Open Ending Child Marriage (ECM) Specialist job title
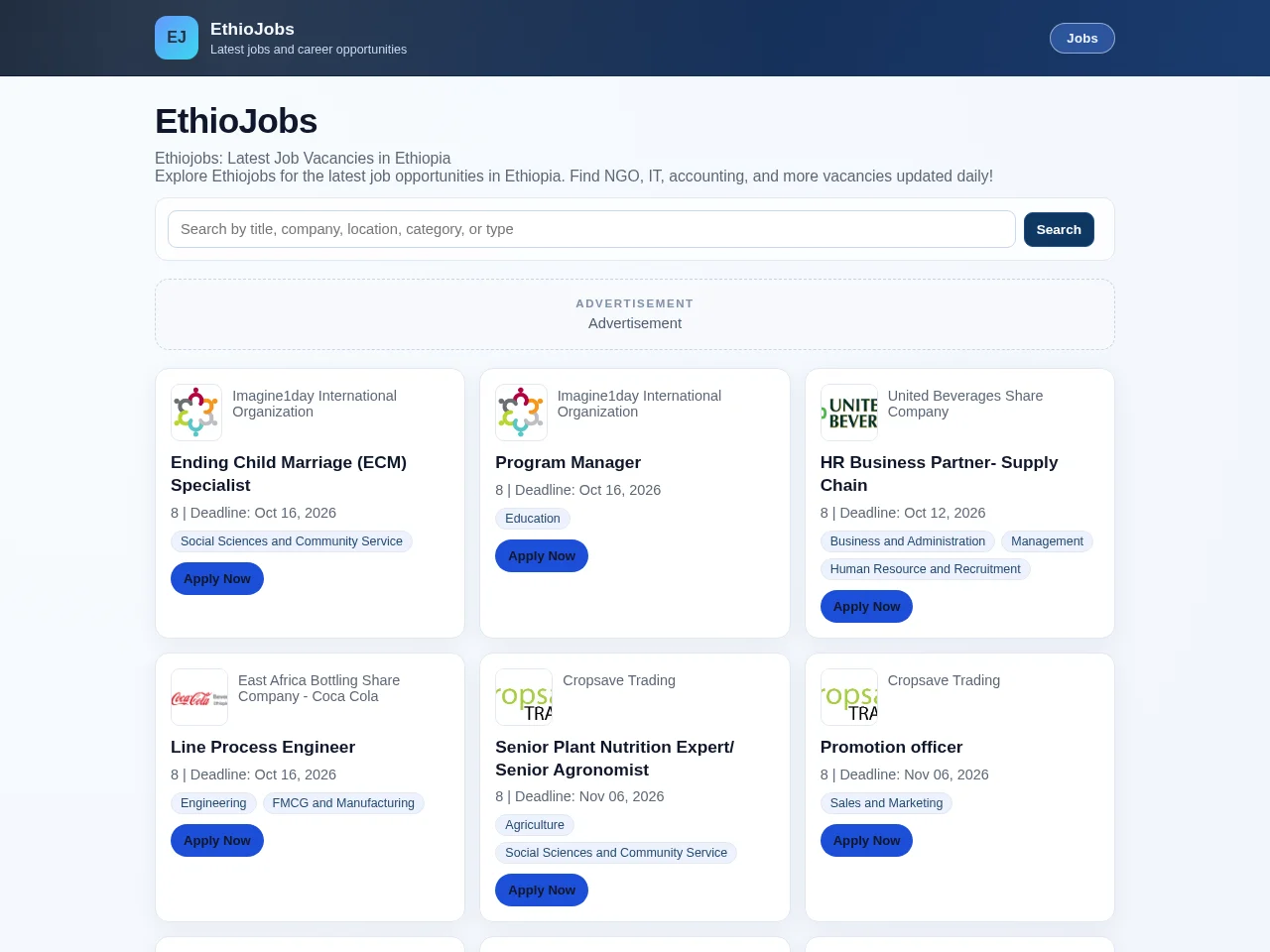 [289, 474]
